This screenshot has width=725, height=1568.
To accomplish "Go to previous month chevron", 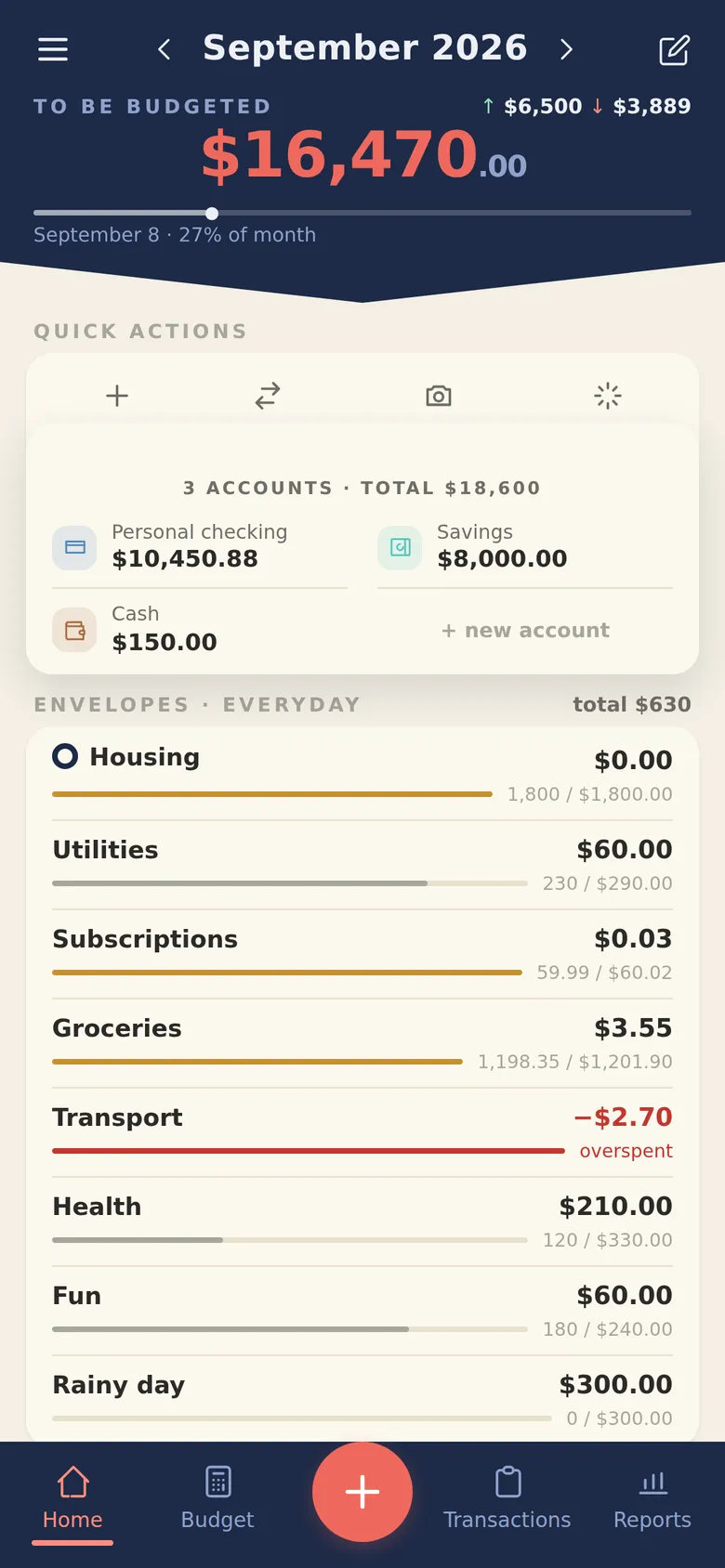I will pyautogui.click(x=165, y=49).
